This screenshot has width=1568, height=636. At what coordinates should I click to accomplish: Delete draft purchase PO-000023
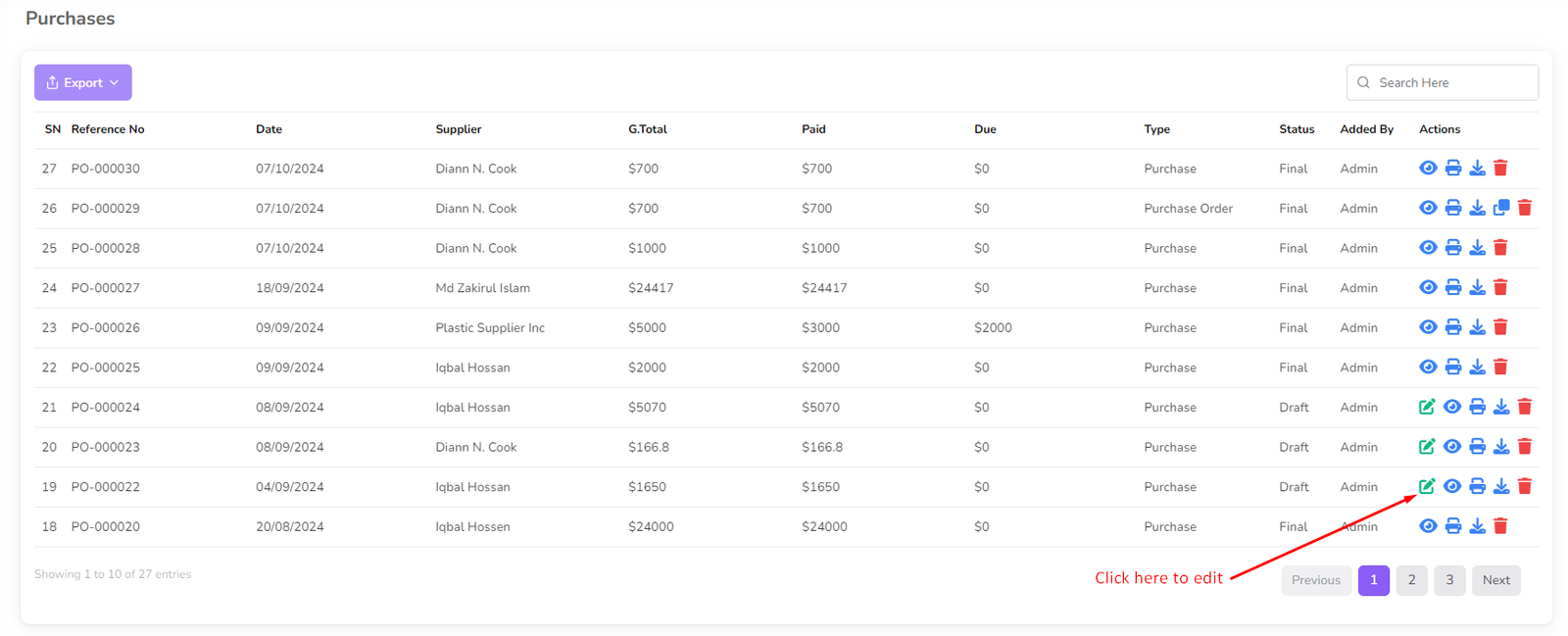click(1525, 447)
